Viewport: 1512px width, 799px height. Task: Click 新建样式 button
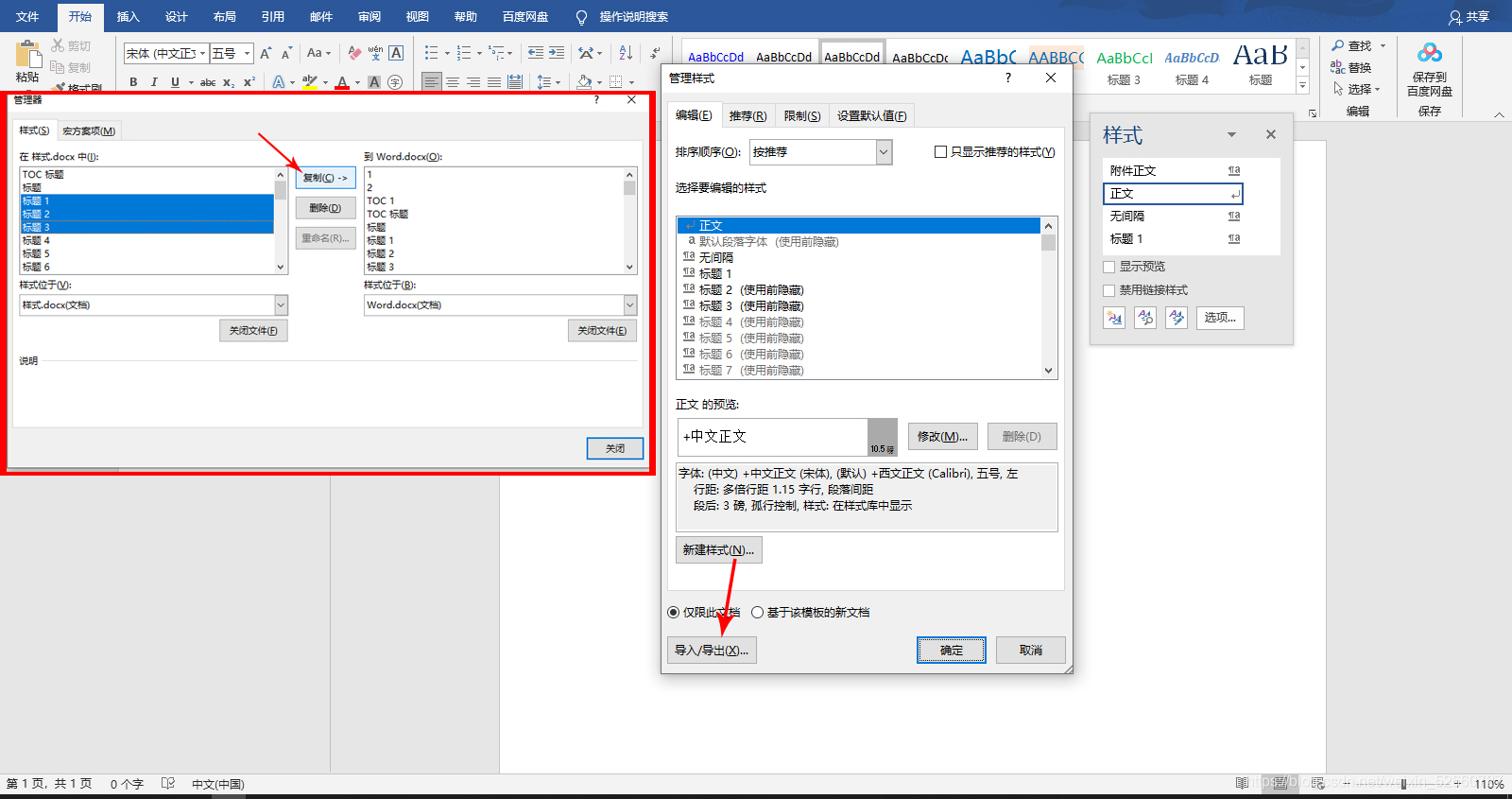pyautogui.click(x=718, y=550)
